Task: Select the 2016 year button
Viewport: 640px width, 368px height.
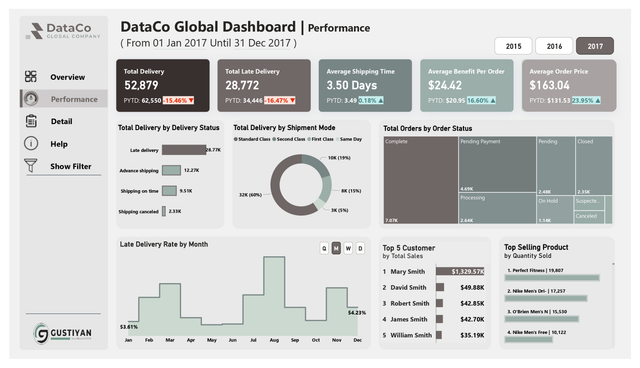Action: pos(554,46)
